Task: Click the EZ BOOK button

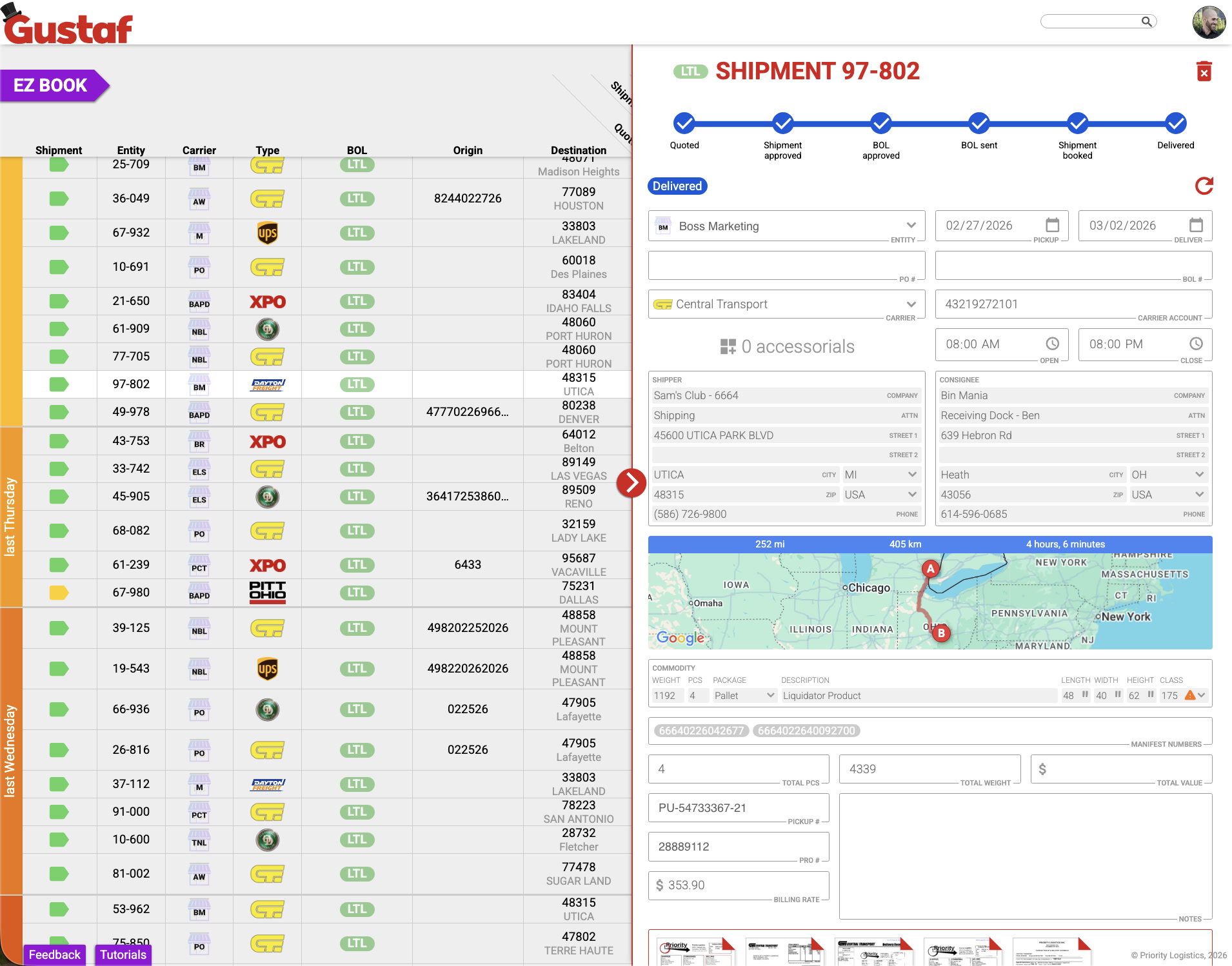Action: coord(51,86)
